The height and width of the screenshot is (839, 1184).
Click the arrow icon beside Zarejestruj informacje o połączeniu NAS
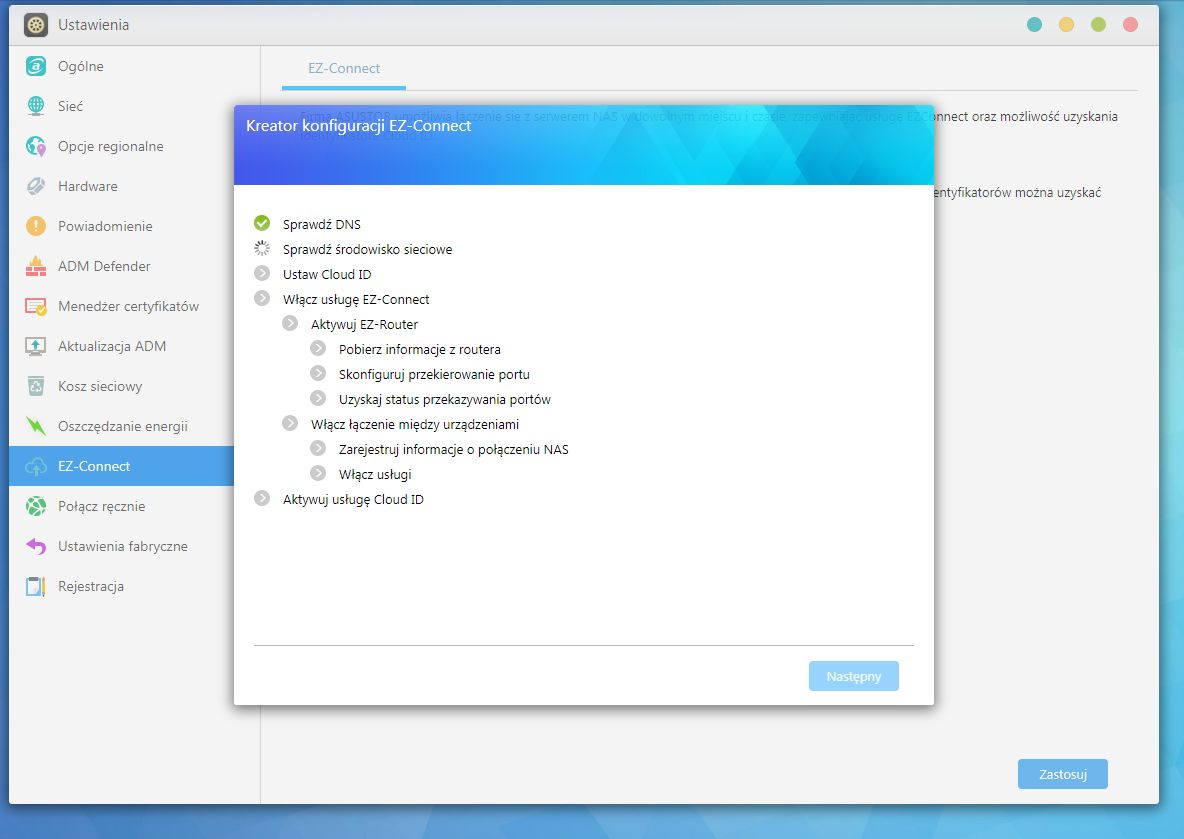pos(318,449)
